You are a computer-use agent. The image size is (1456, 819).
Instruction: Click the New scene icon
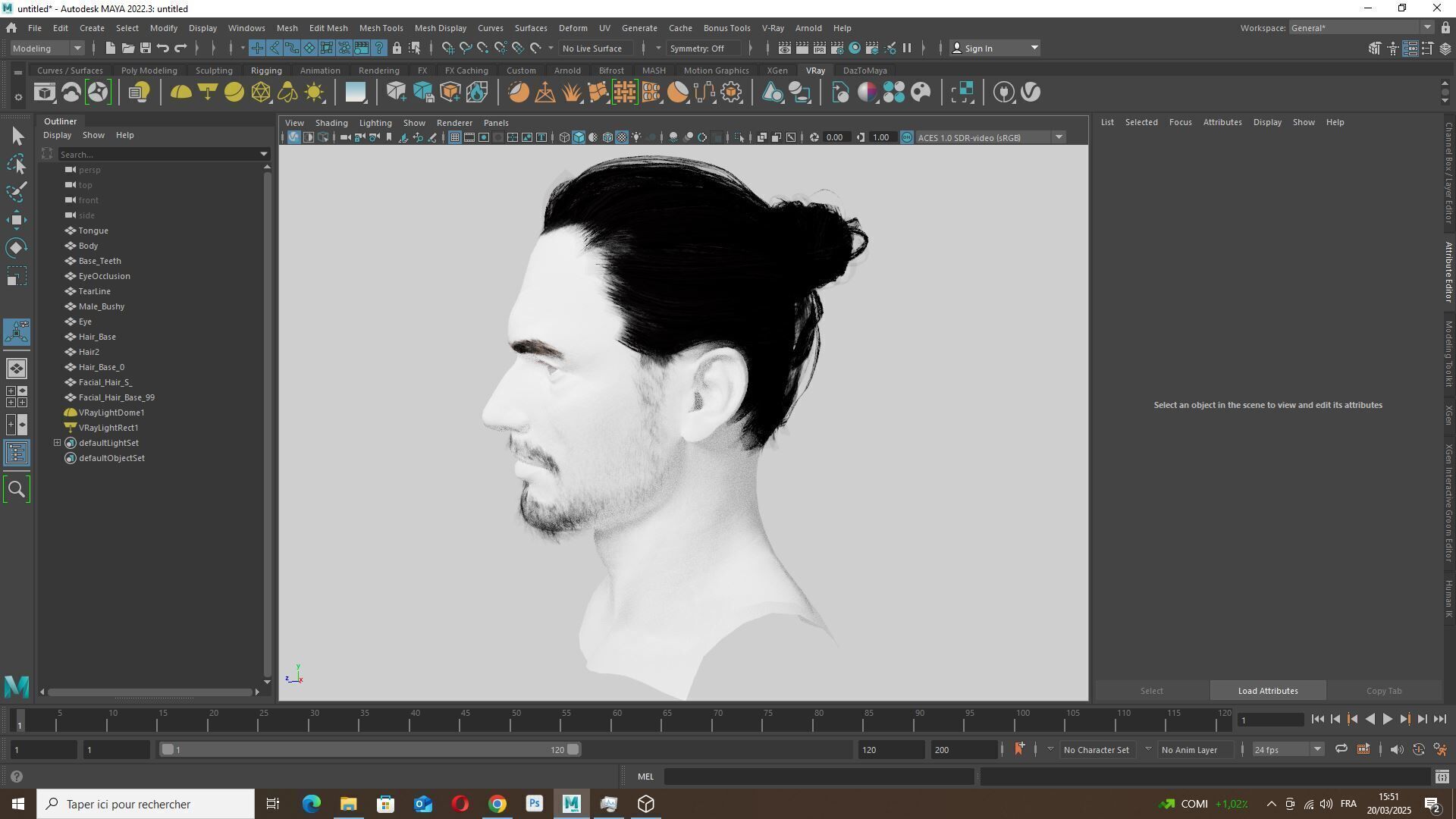click(110, 49)
